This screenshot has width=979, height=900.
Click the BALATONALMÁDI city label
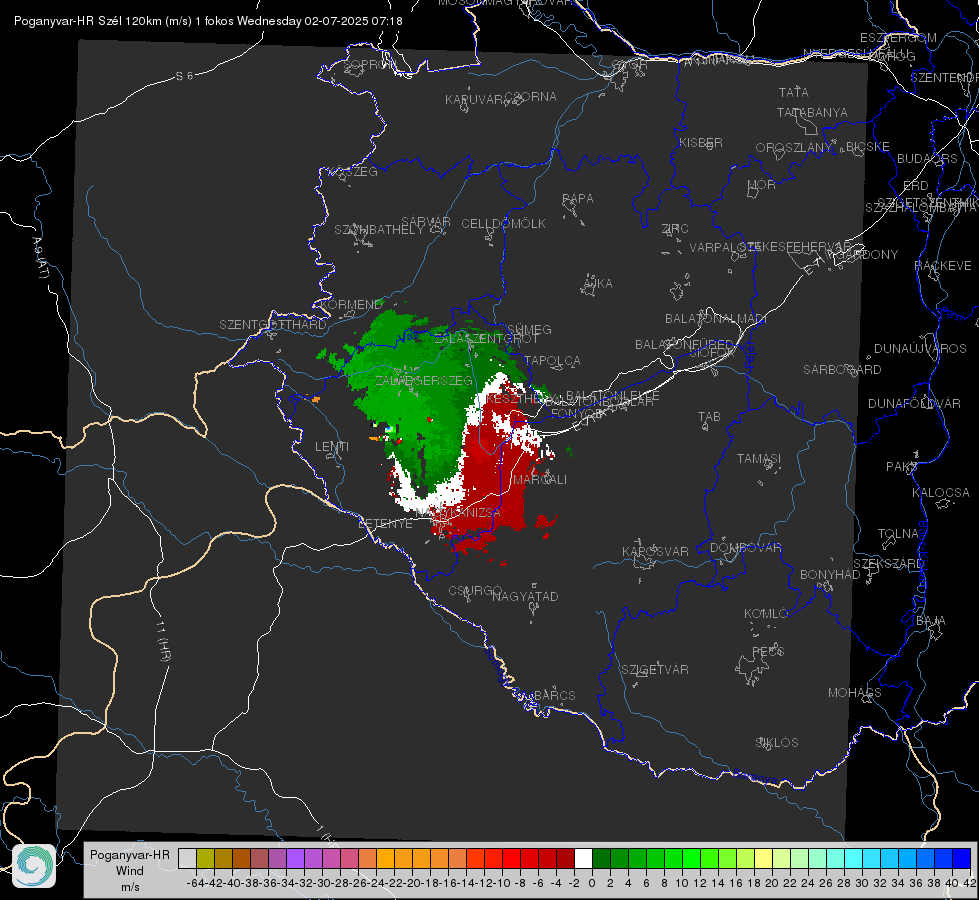click(x=716, y=319)
